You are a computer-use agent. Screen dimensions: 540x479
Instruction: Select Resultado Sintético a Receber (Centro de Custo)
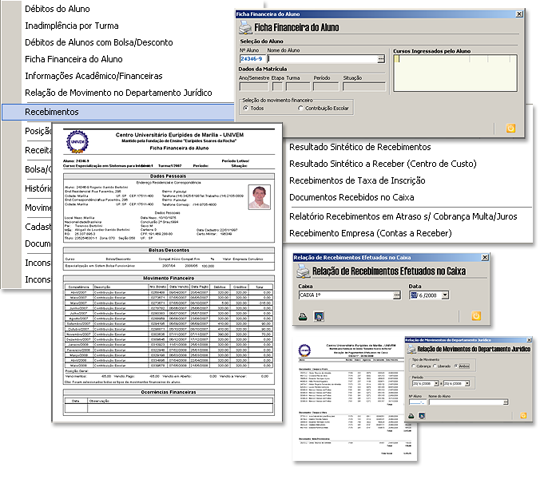(383, 164)
